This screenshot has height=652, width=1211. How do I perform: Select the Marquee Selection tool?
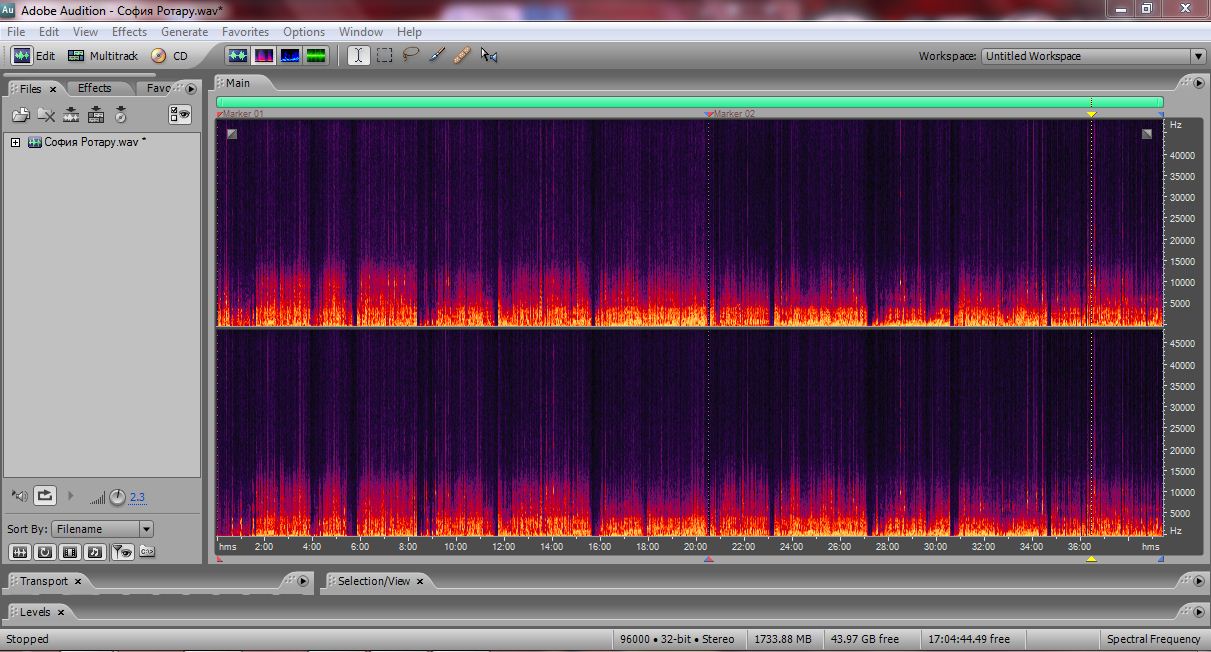(x=384, y=56)
